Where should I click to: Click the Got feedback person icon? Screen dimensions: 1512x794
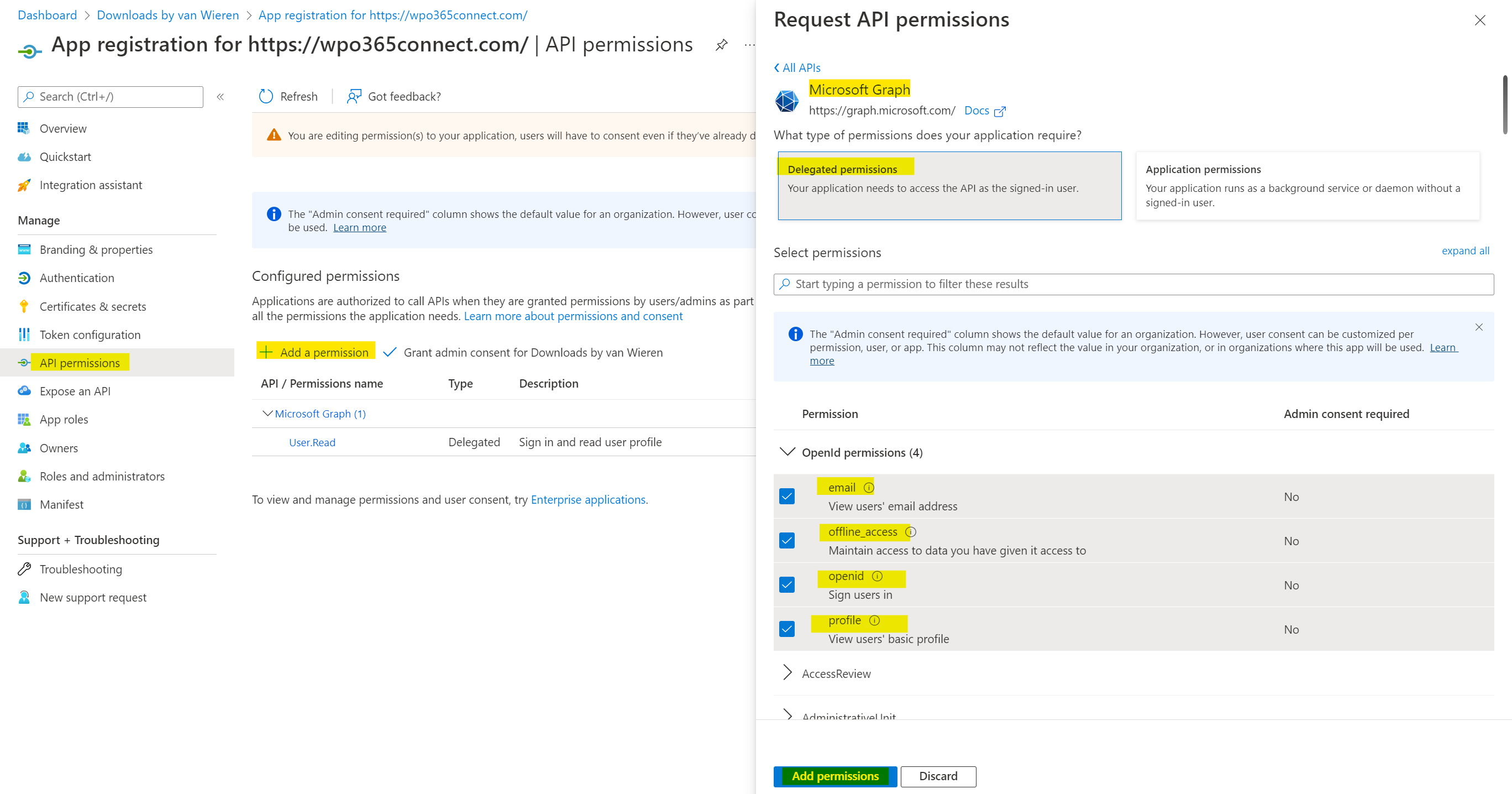coord(354,96)
